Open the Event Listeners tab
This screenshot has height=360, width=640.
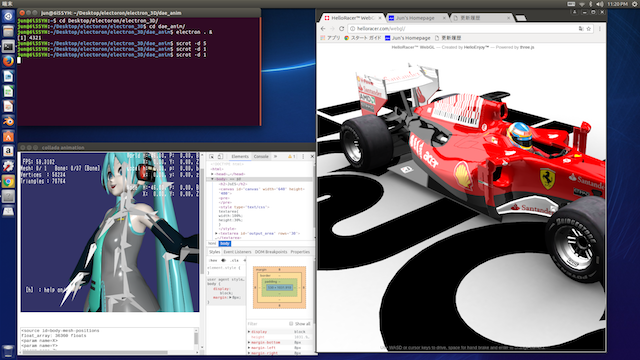(x=237, y=252)
